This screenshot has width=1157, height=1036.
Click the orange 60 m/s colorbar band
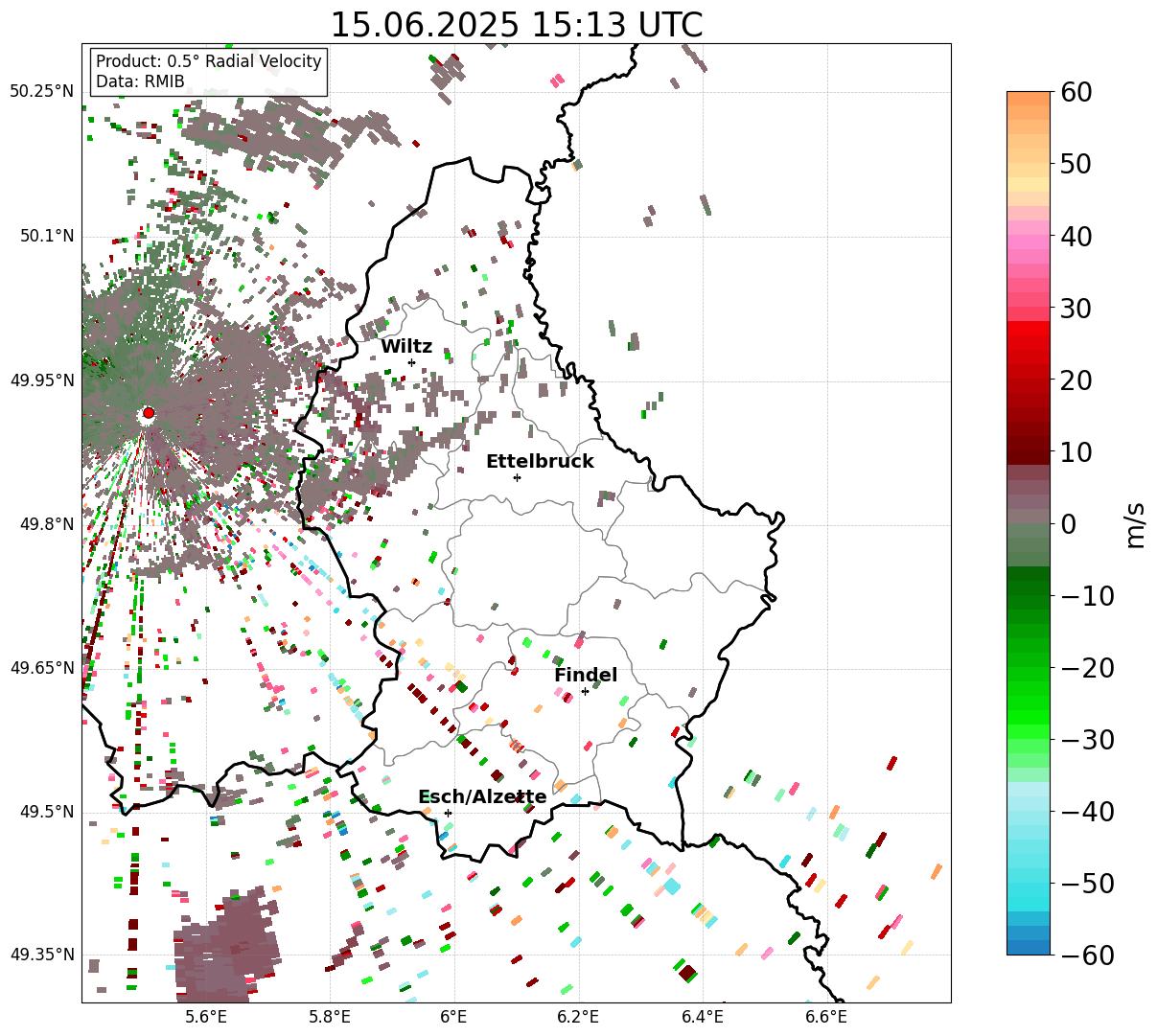click(x=1029, y=99)
